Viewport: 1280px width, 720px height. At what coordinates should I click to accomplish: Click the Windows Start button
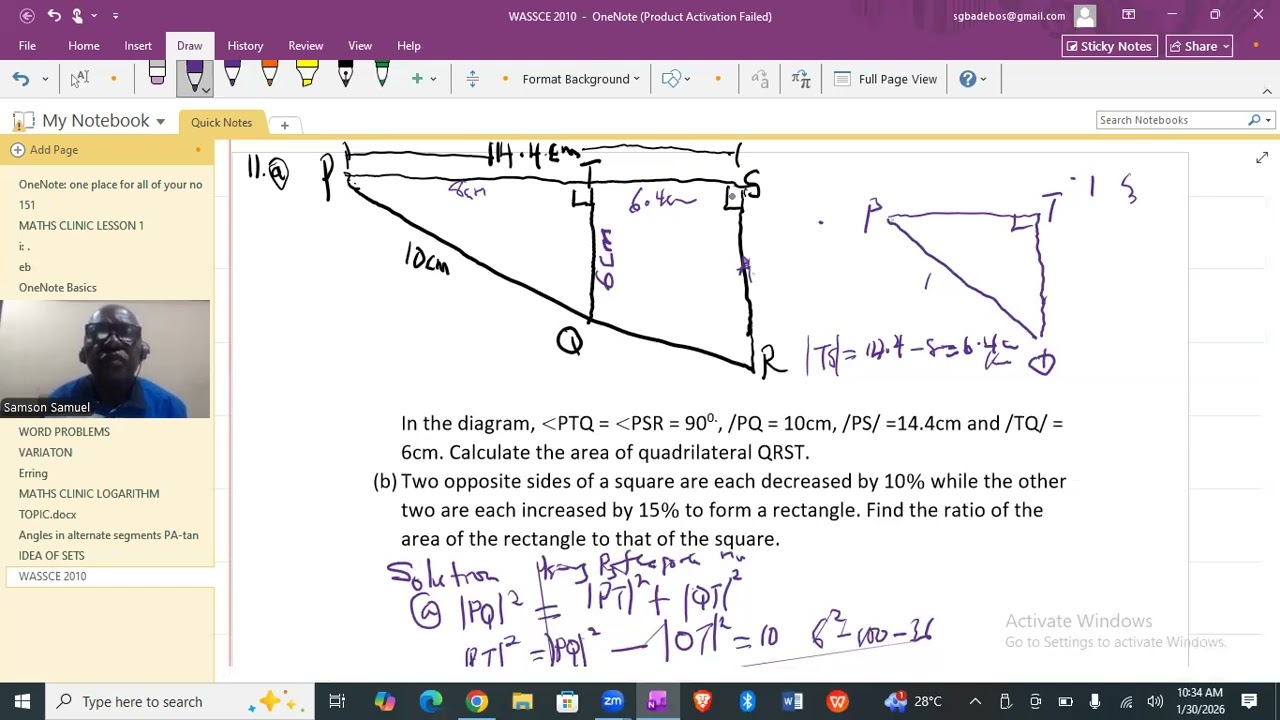click(x=22, y=702)
